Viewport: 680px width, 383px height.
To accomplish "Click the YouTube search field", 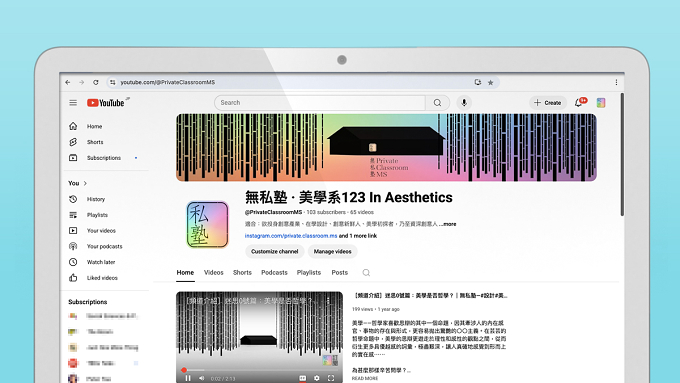I will 320,103.
